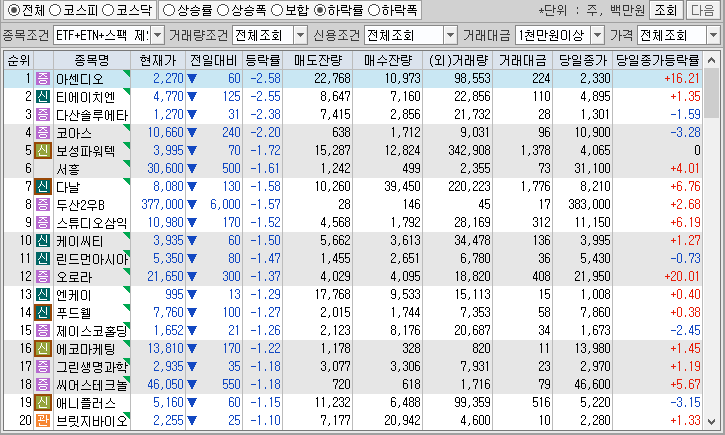Click the down arrow icon in 두산2우B row

[x=192, y=205]
